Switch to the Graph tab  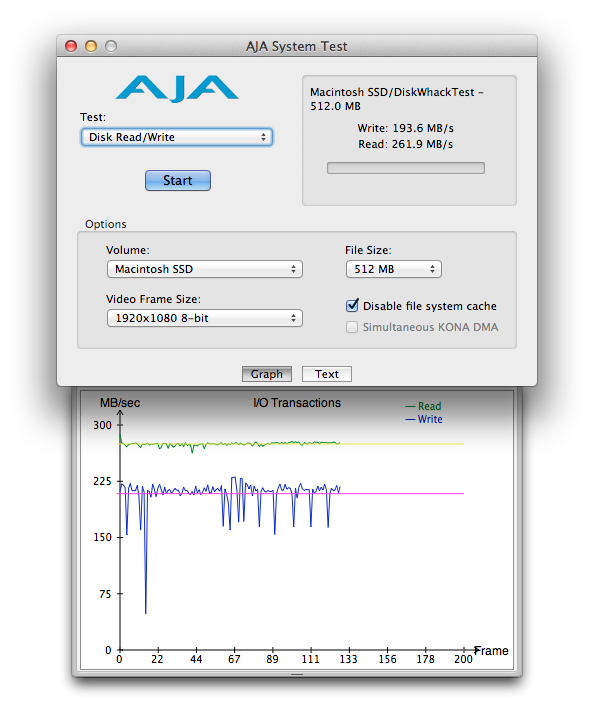[267, 374]
